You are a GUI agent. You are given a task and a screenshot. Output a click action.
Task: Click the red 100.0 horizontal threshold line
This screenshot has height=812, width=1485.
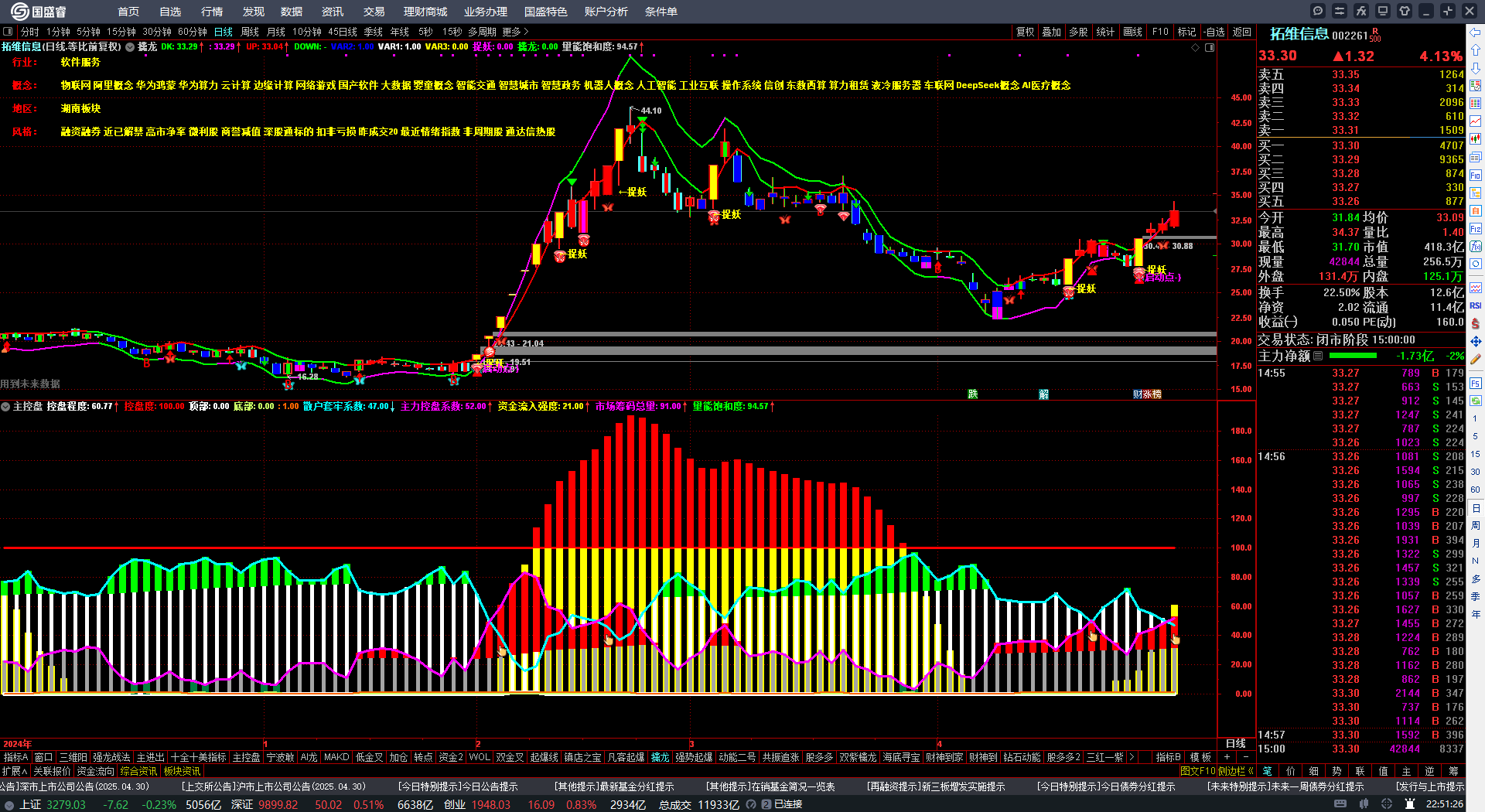pos(588,548)
